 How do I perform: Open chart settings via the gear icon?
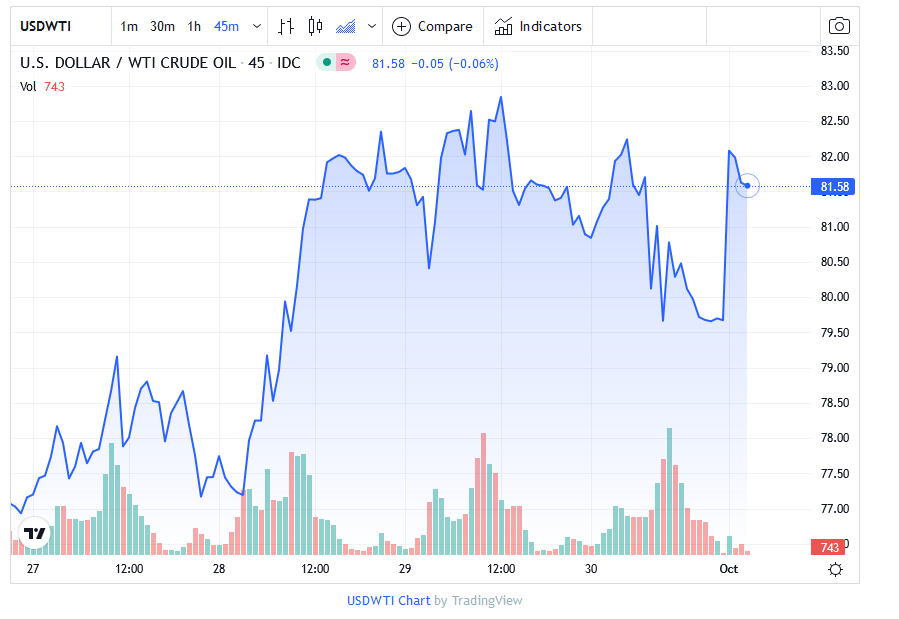click(835, 570)
